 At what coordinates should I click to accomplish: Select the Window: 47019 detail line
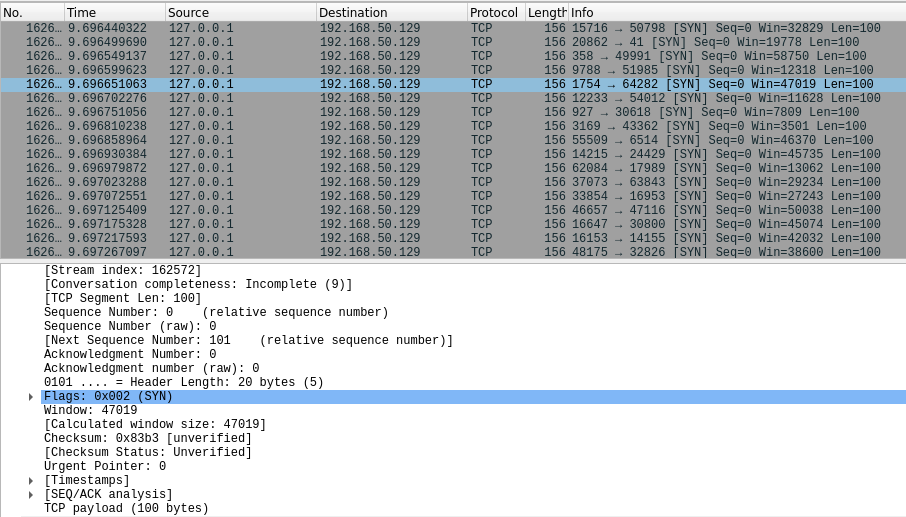91,410
